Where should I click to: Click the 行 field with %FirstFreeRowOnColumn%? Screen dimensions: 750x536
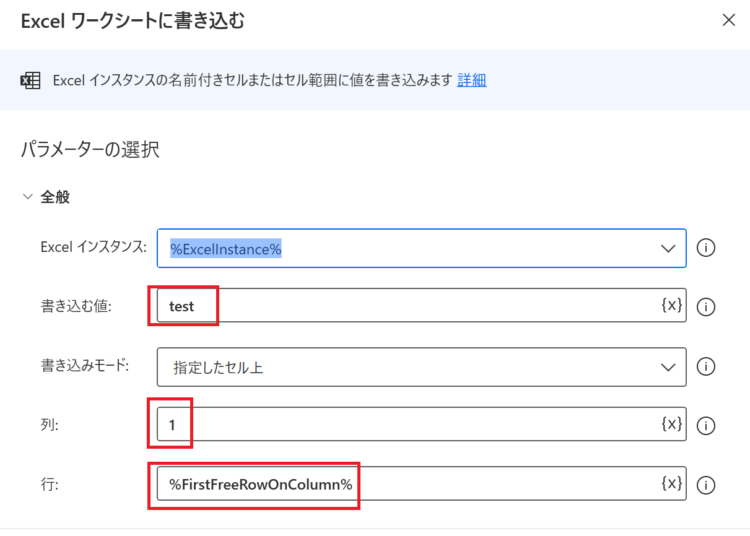pyautogui.click(x=421, y=484)
